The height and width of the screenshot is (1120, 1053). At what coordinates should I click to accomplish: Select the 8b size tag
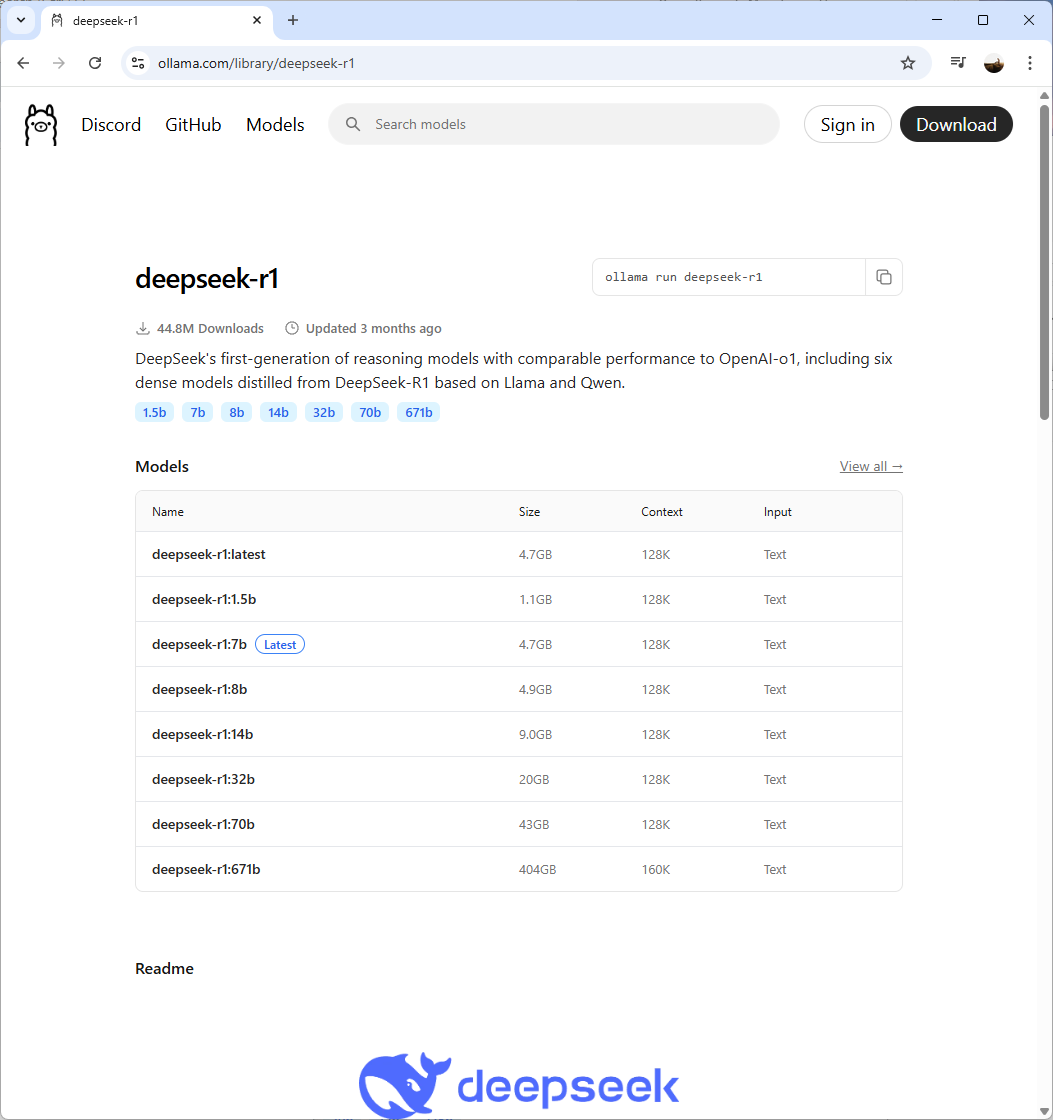(x=236, y=412)
